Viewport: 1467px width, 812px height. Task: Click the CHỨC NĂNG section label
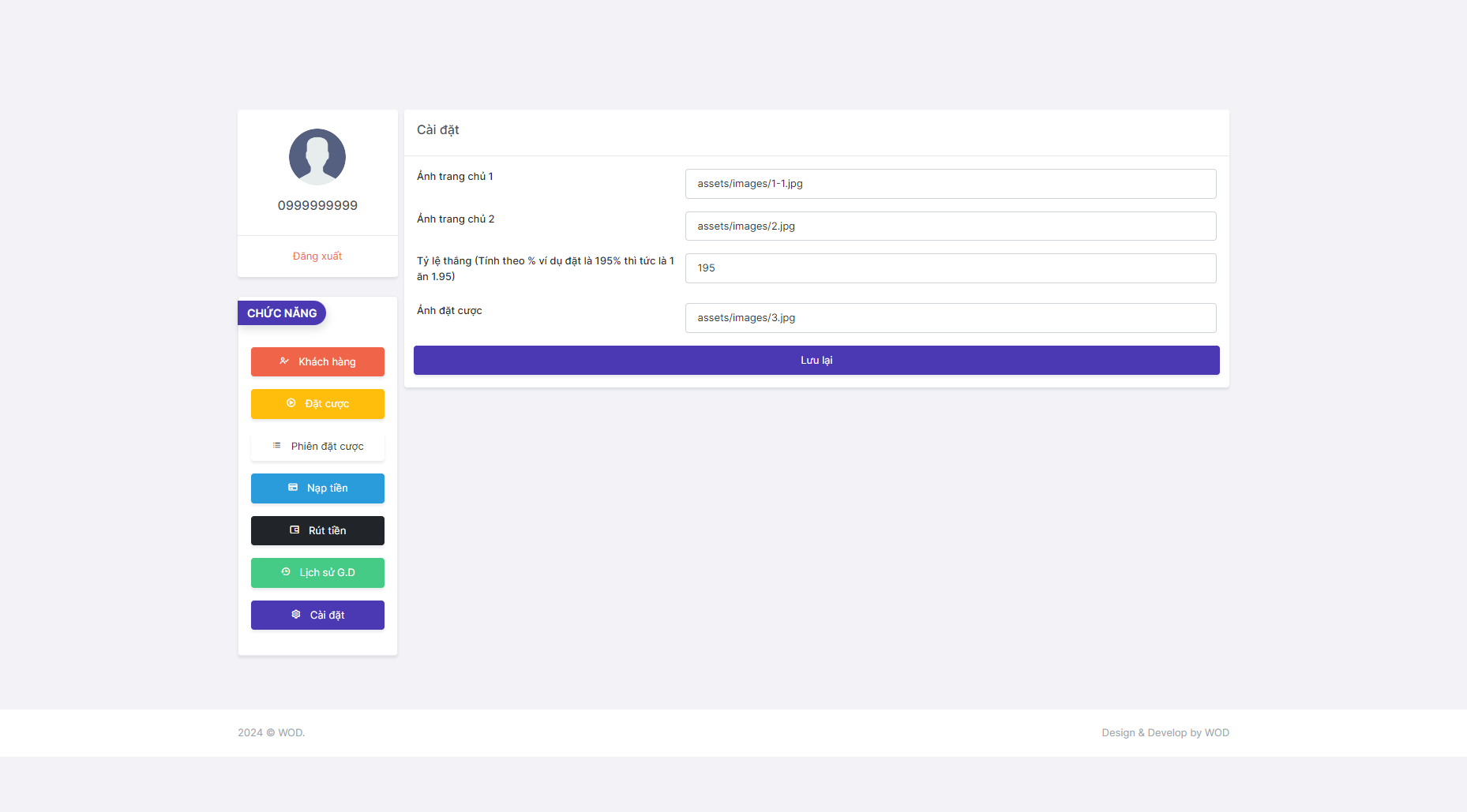[x=282, y=313]
